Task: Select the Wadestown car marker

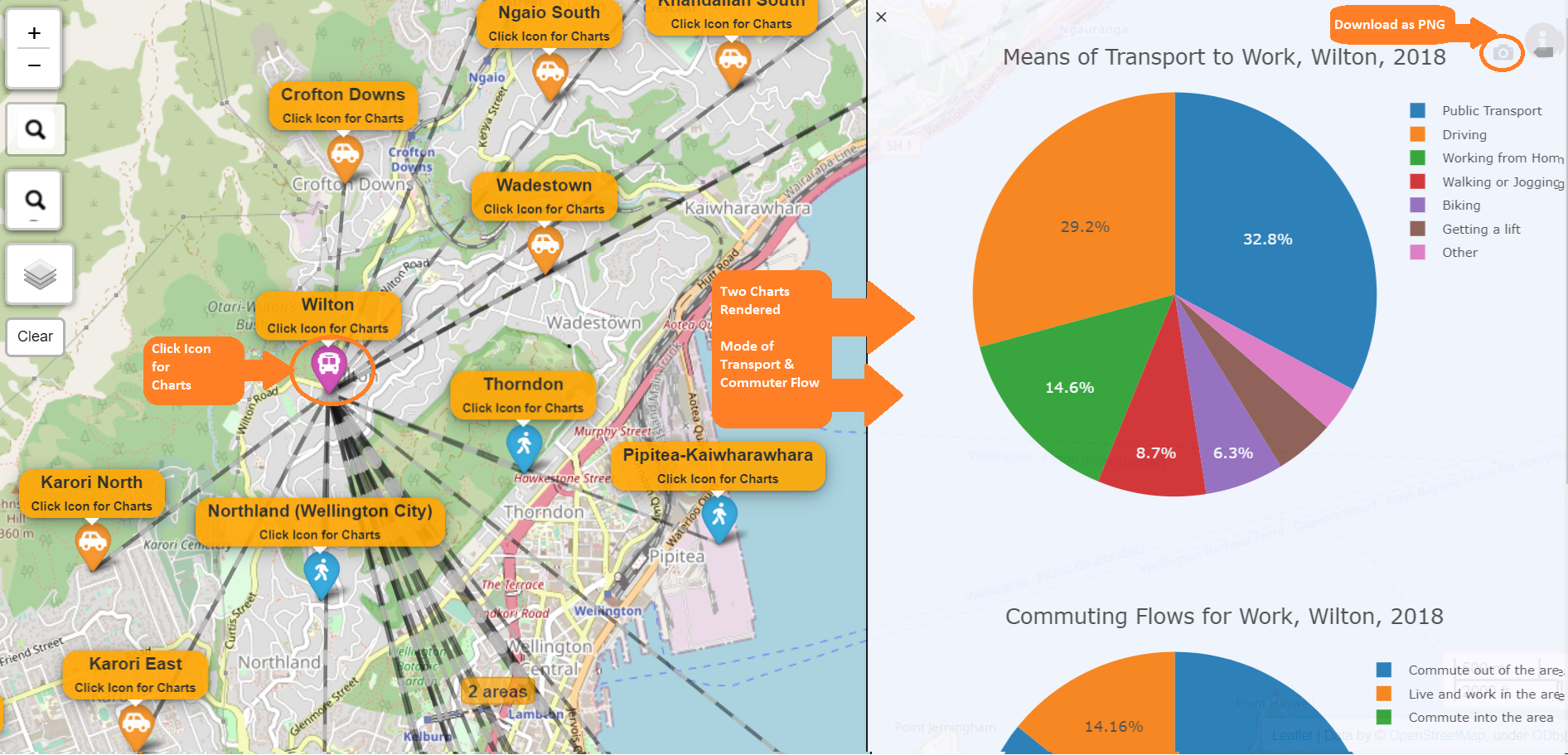Action: [x=544, y=244]
